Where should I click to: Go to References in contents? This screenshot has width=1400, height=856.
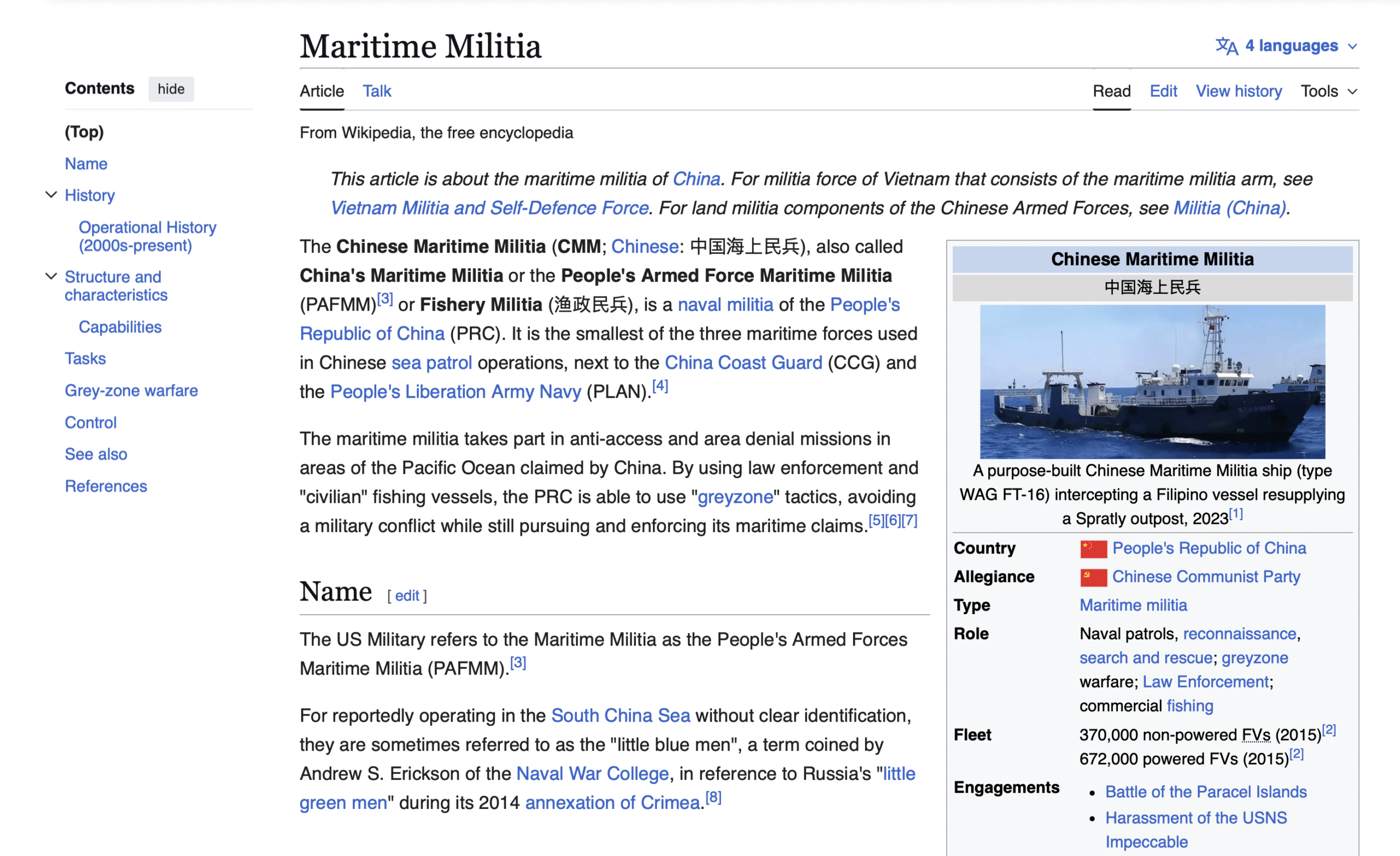click(x=106, y=486)
